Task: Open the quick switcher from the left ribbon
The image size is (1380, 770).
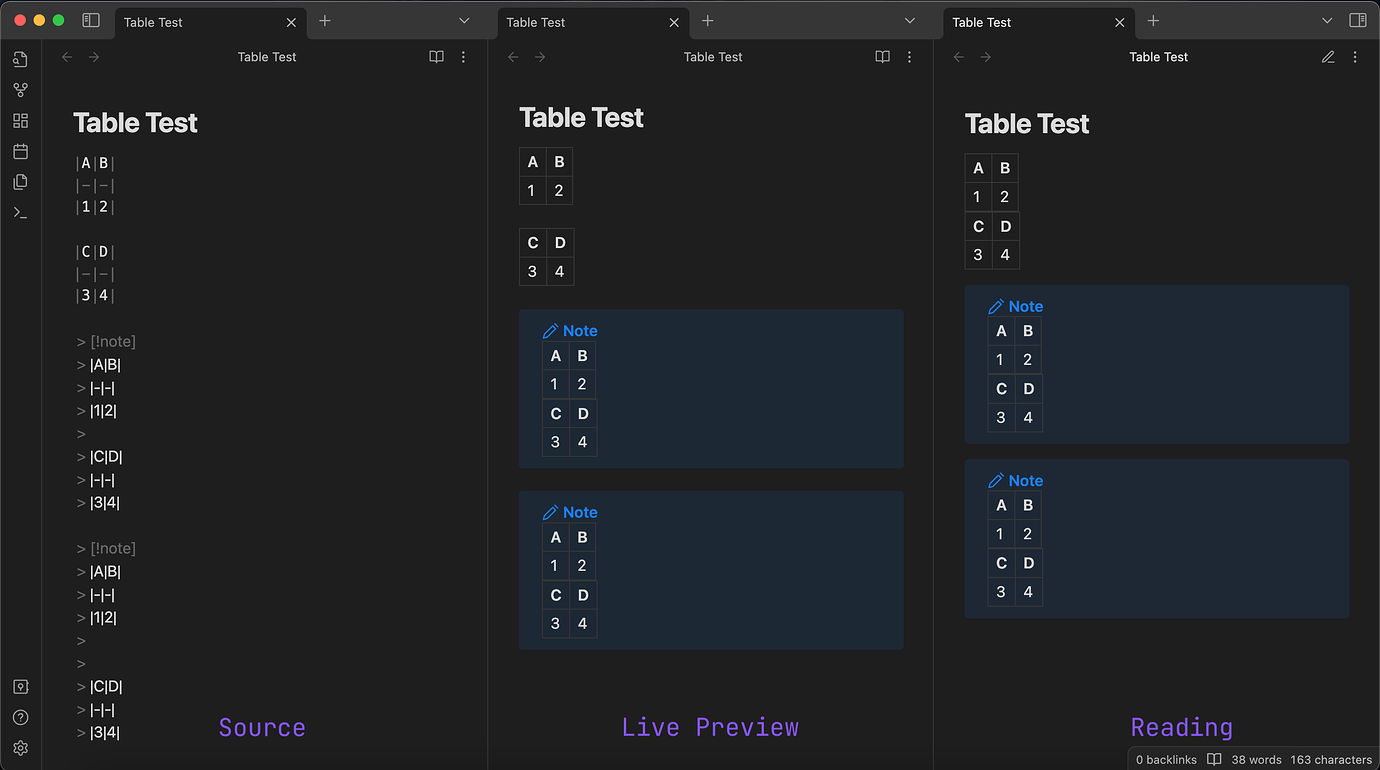Action: coord(20,59)
